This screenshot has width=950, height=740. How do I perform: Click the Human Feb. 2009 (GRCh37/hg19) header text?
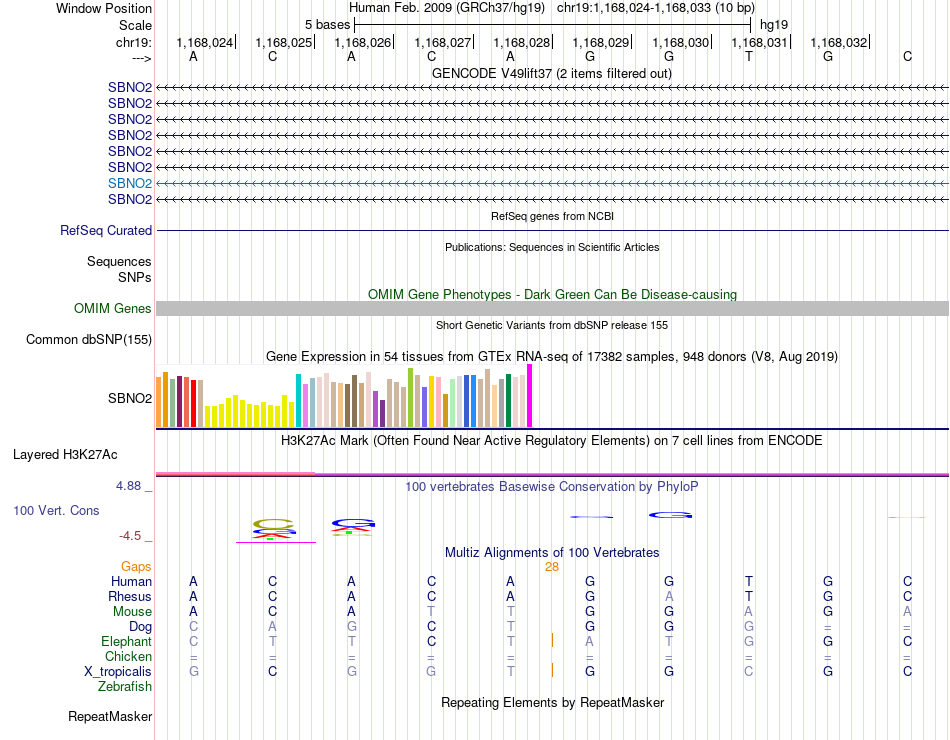tap(447, 8)
